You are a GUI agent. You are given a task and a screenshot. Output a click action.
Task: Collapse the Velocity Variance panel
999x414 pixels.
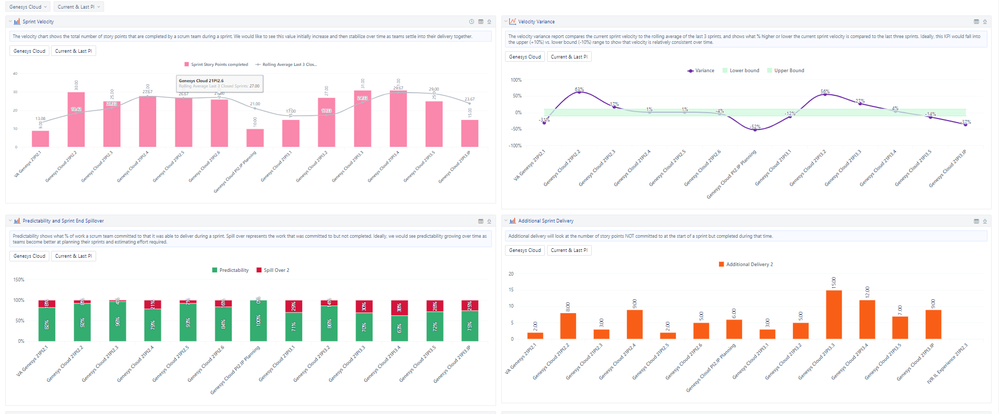pos(506,21)
